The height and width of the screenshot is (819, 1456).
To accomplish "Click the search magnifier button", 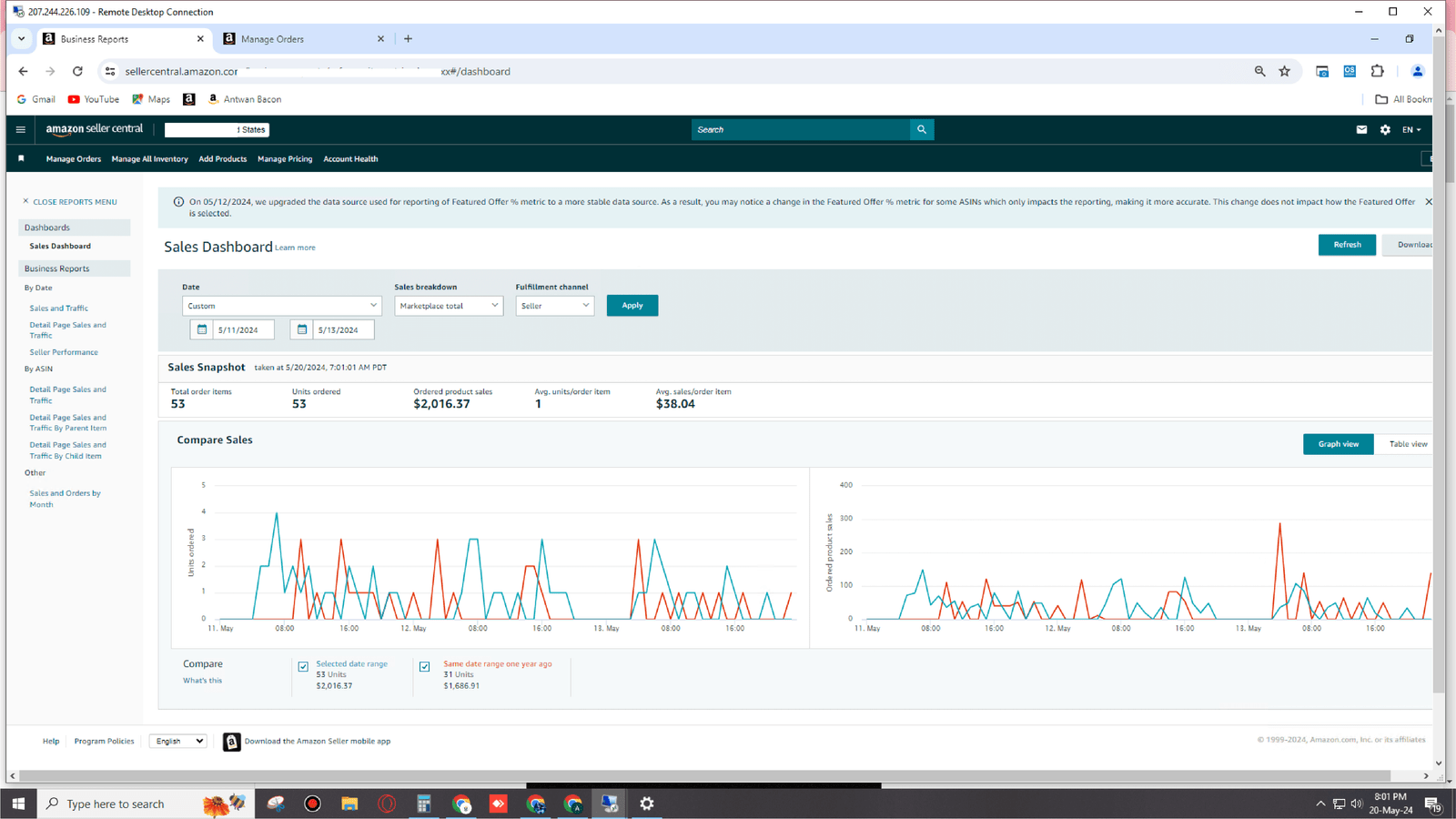I will pos(922,129).
